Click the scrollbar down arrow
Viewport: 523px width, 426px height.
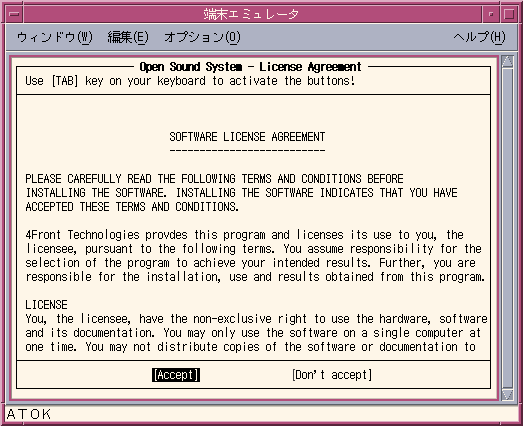click(508, 395)
